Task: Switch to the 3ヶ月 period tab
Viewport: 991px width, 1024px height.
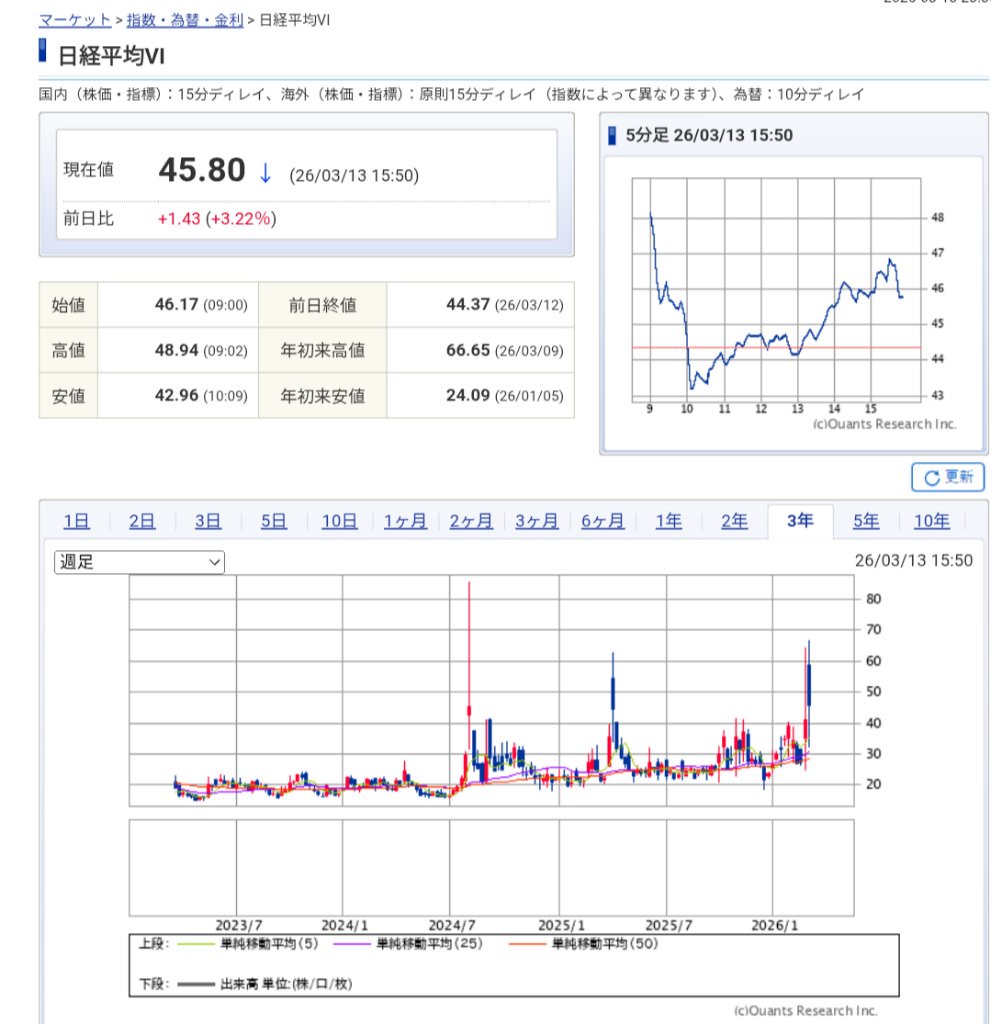Action: point(537,521)
